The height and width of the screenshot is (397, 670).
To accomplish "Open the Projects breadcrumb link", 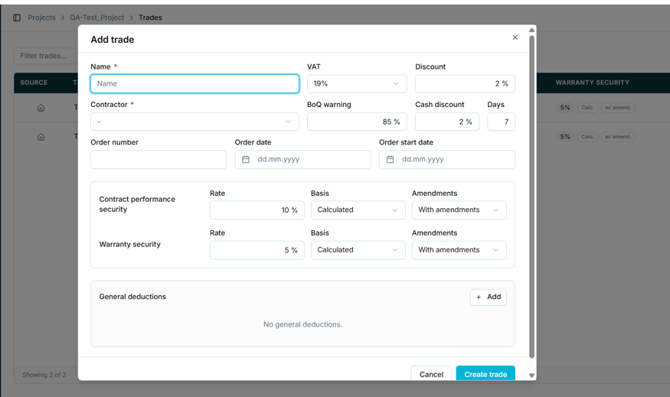I will tap(41, 18).
